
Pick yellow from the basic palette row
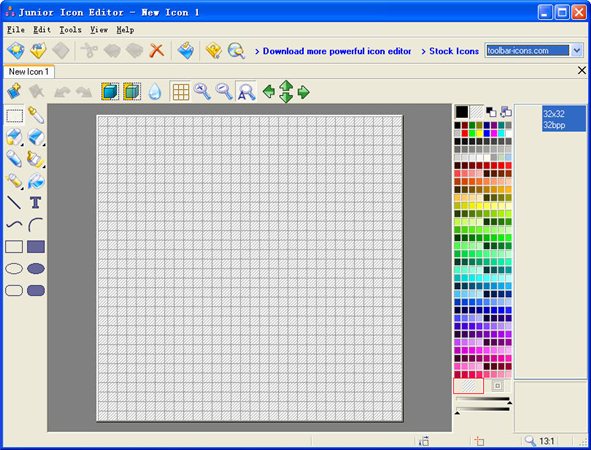(479, 133)
